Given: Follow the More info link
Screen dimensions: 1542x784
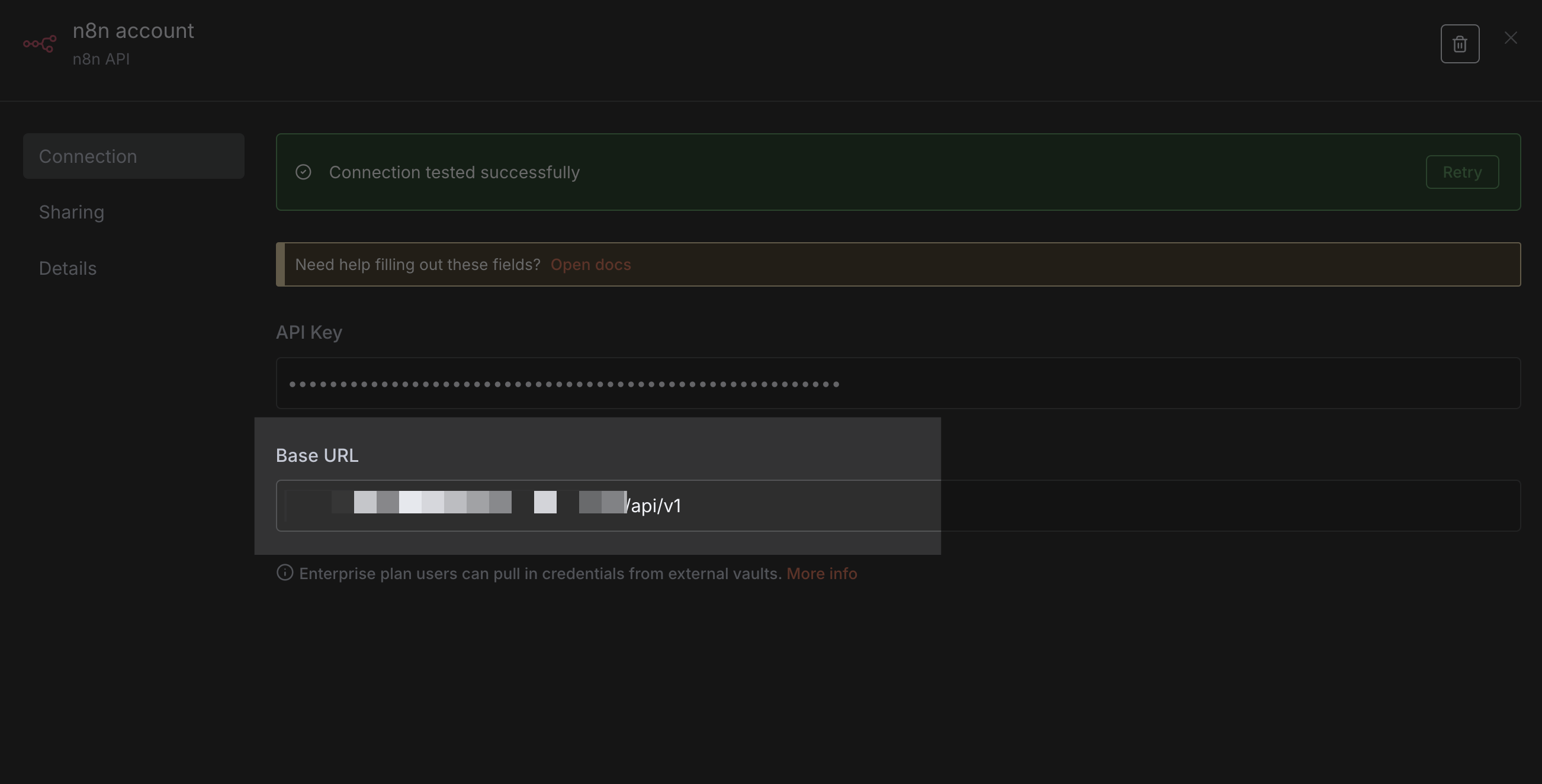Looking at the screenshot, I should (x=821, y=573).
